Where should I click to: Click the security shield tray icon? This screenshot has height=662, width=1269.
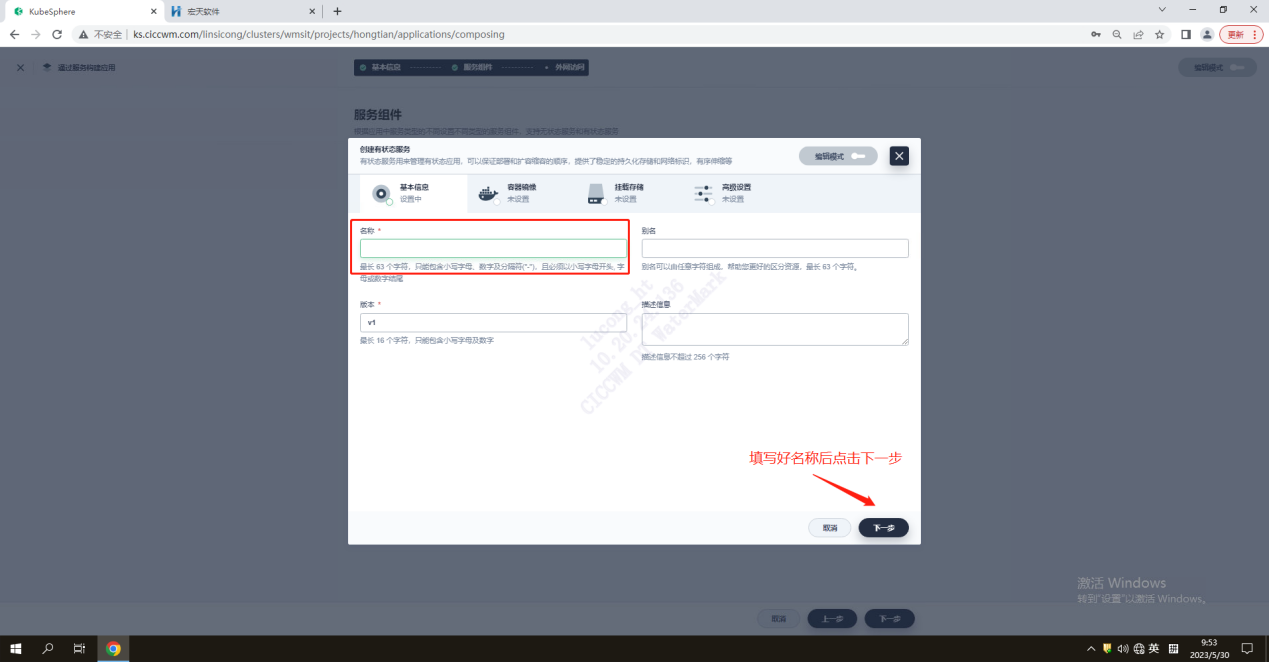point(1107,648)
